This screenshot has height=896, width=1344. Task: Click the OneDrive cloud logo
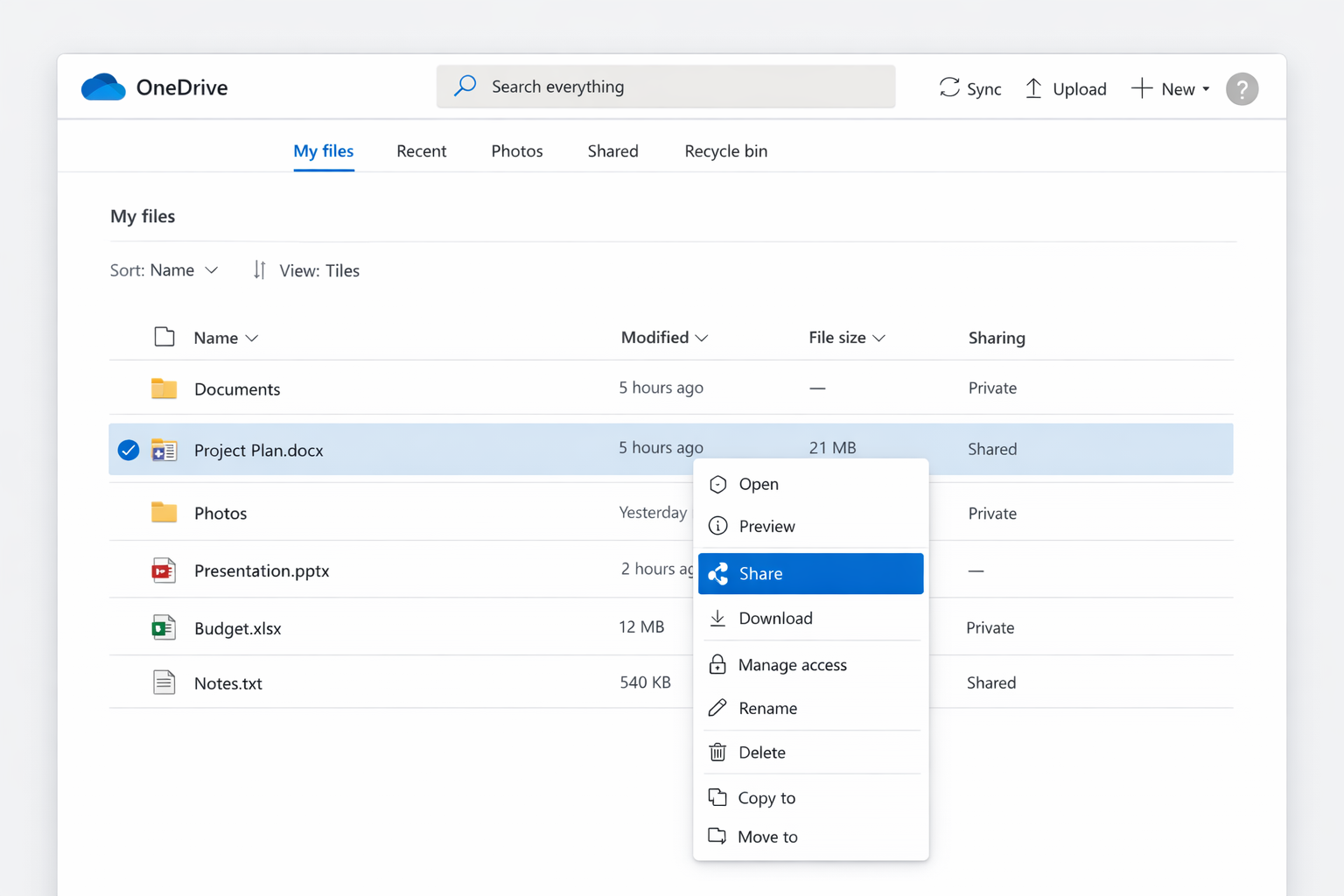[x=103, y=87]
